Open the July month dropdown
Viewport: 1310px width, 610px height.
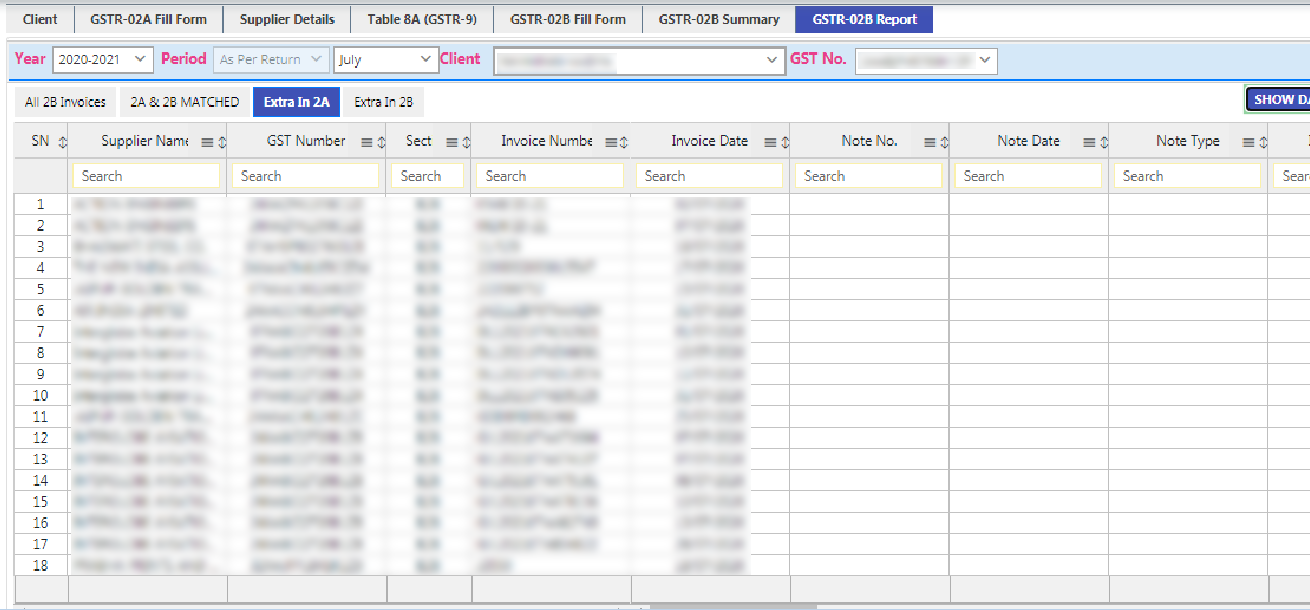(x=385, y=60)
